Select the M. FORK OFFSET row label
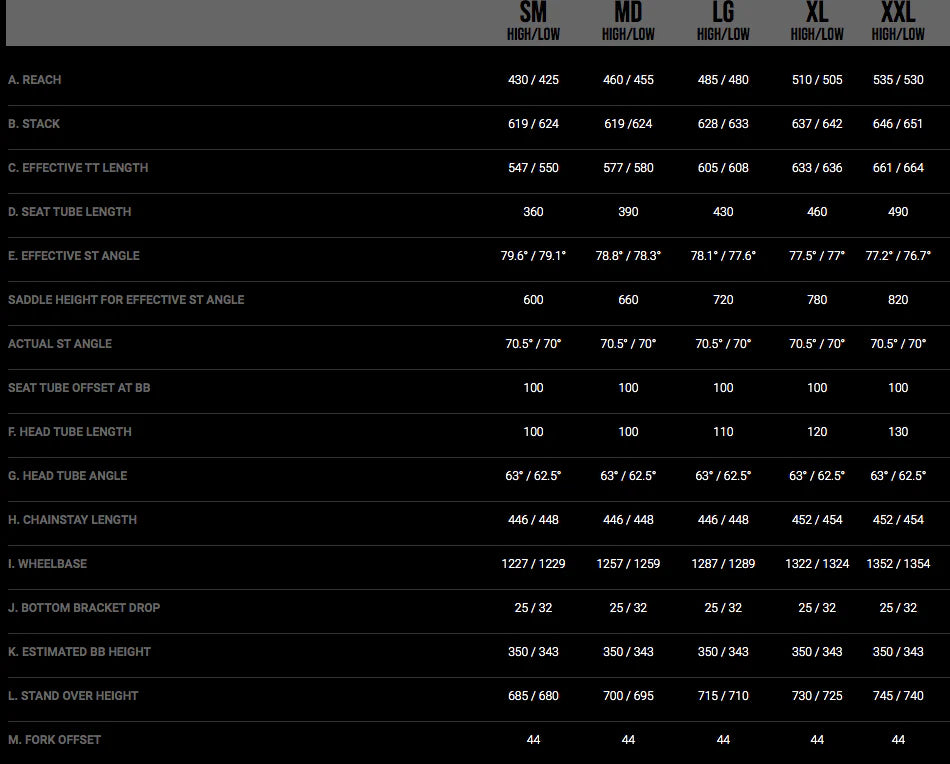 point(55,740)
